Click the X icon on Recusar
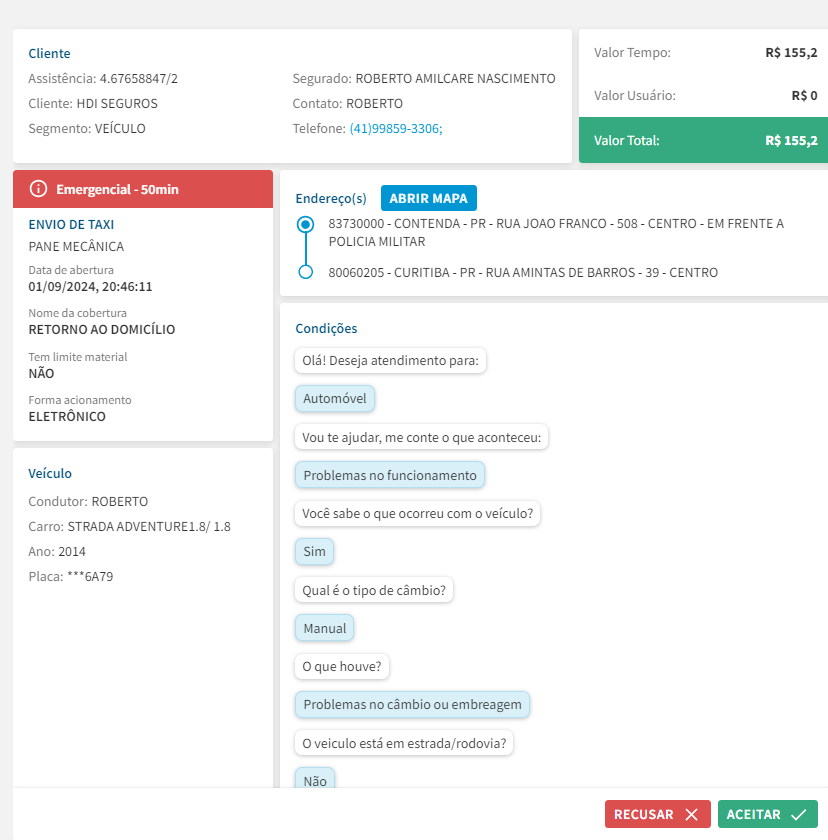 coord(691,815)
